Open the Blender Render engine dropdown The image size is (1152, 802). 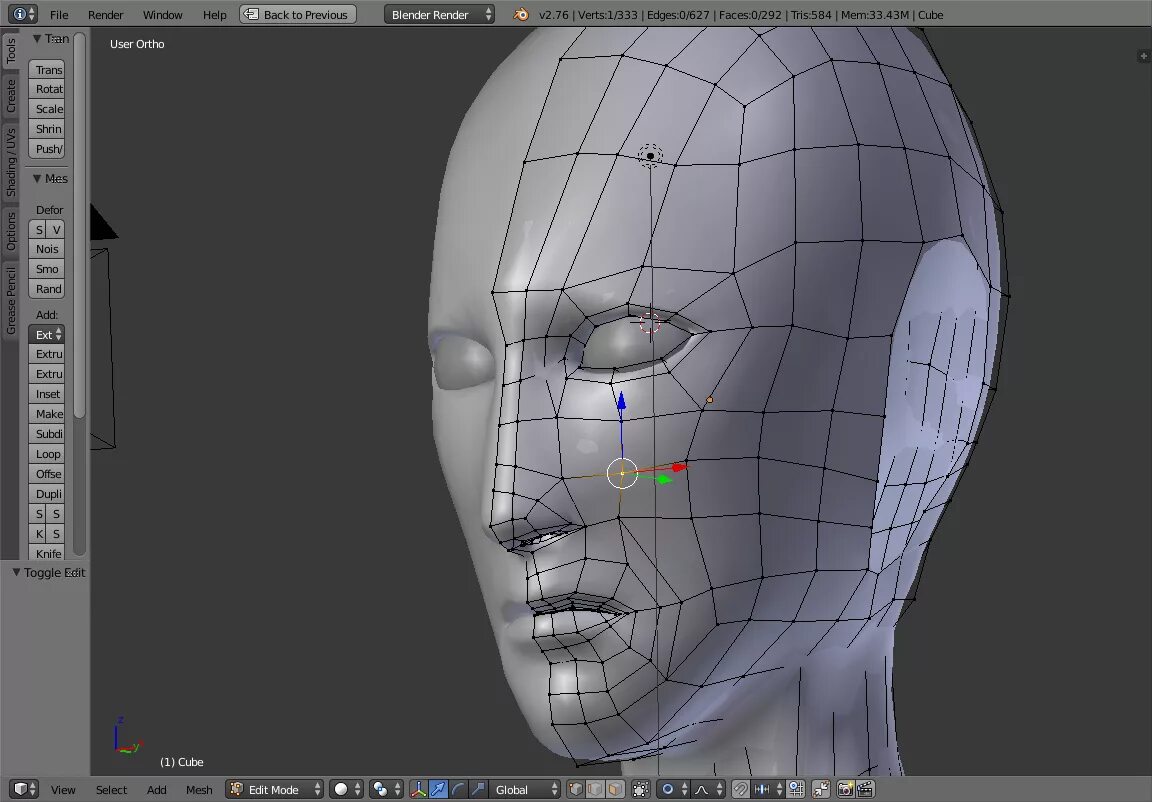coord(439,15)
